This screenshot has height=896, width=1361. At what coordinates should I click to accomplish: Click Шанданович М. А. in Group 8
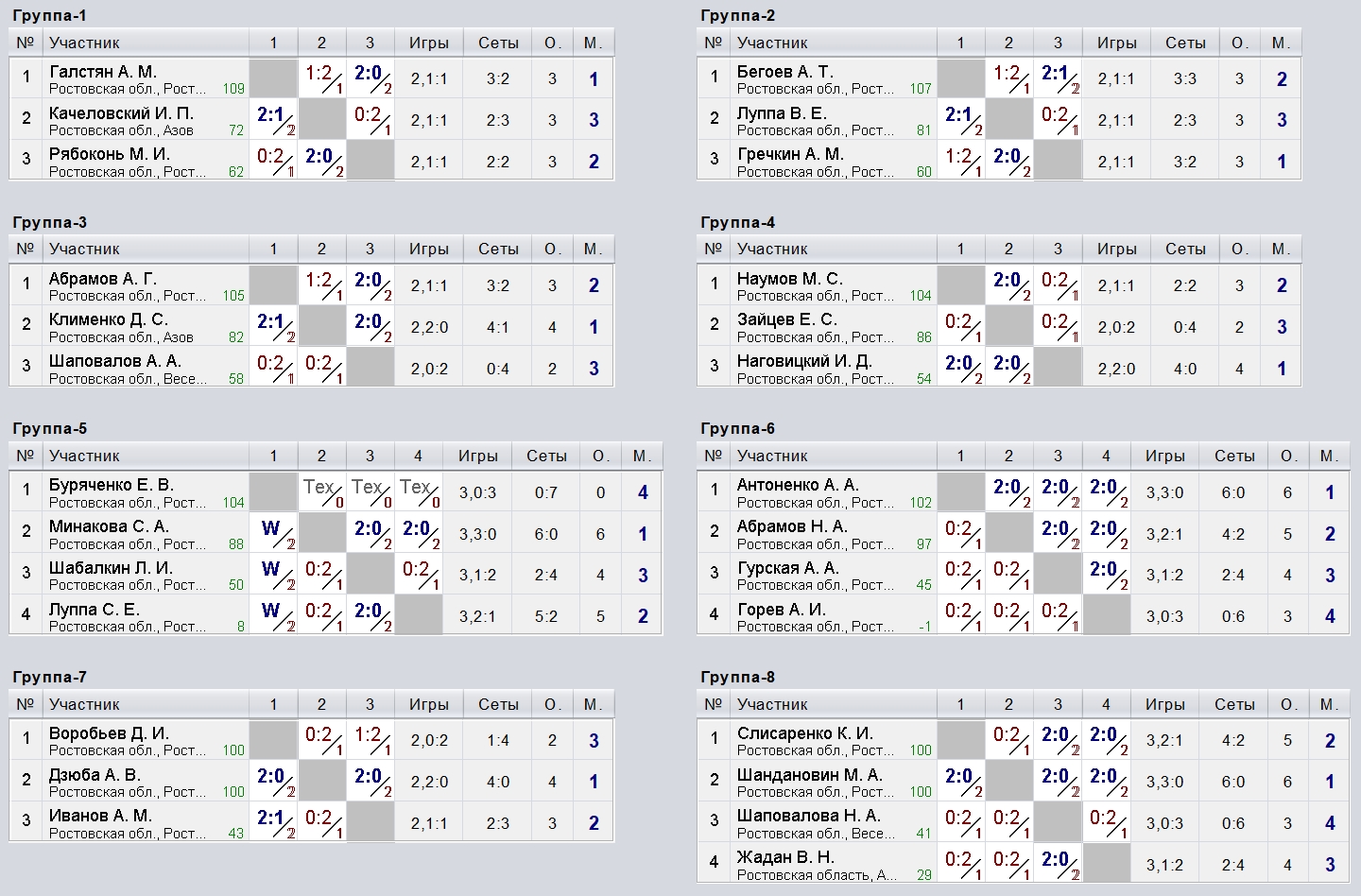pos(809,776)
